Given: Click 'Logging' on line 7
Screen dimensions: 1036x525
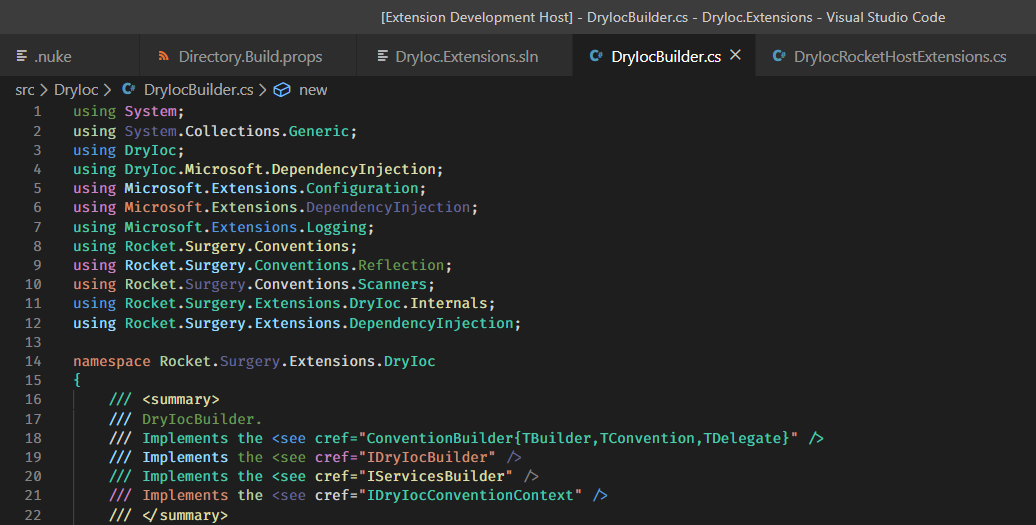Looking at the screenshot, I should pos(336,227).
